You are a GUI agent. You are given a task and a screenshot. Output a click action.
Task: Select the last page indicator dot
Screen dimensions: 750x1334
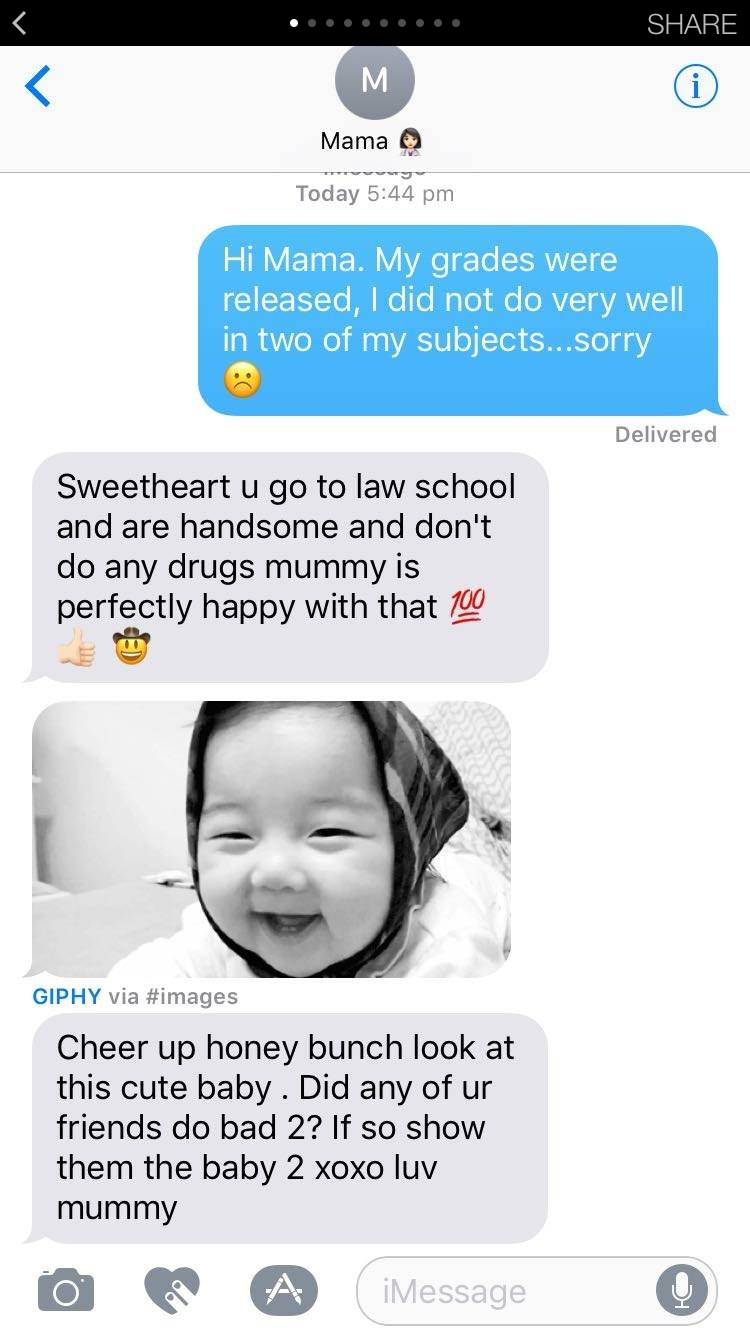tap(456, 23)
